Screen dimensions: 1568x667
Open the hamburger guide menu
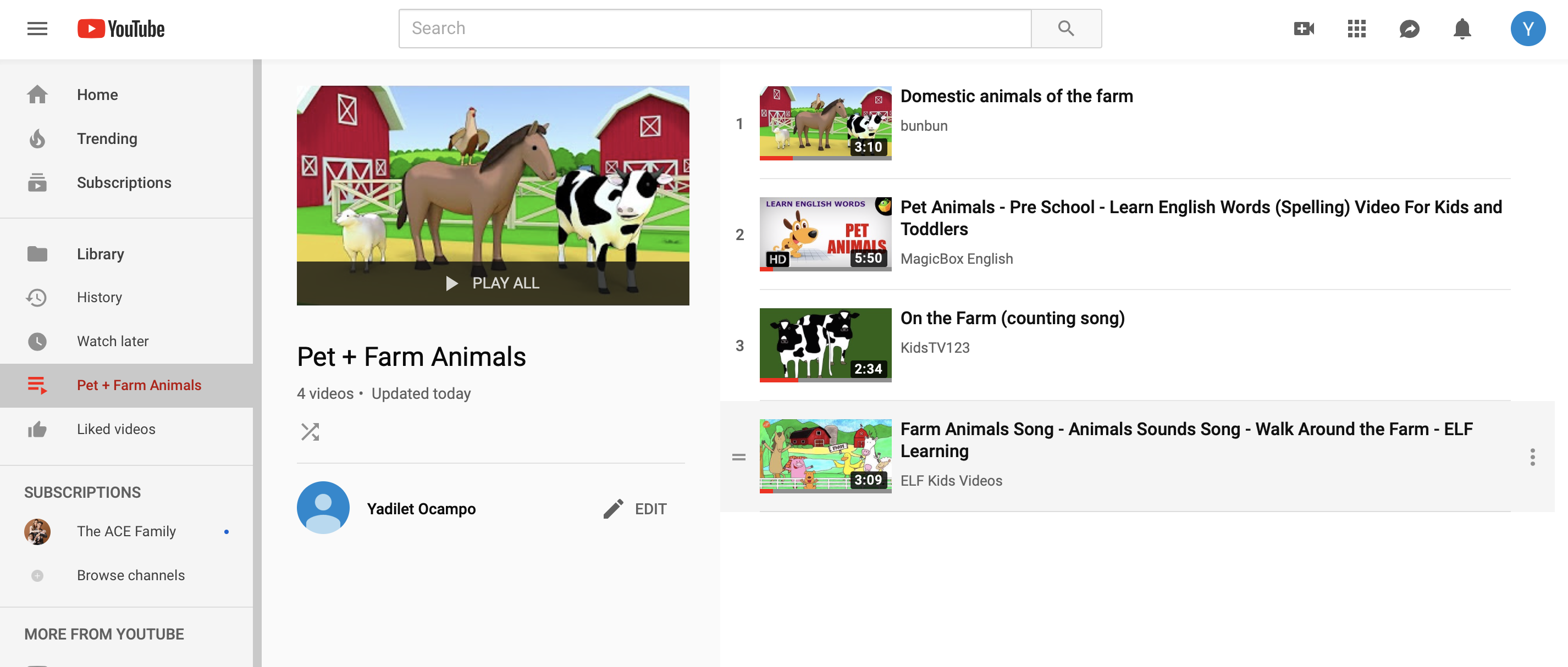pyautogui.click(x=37, y=29)
